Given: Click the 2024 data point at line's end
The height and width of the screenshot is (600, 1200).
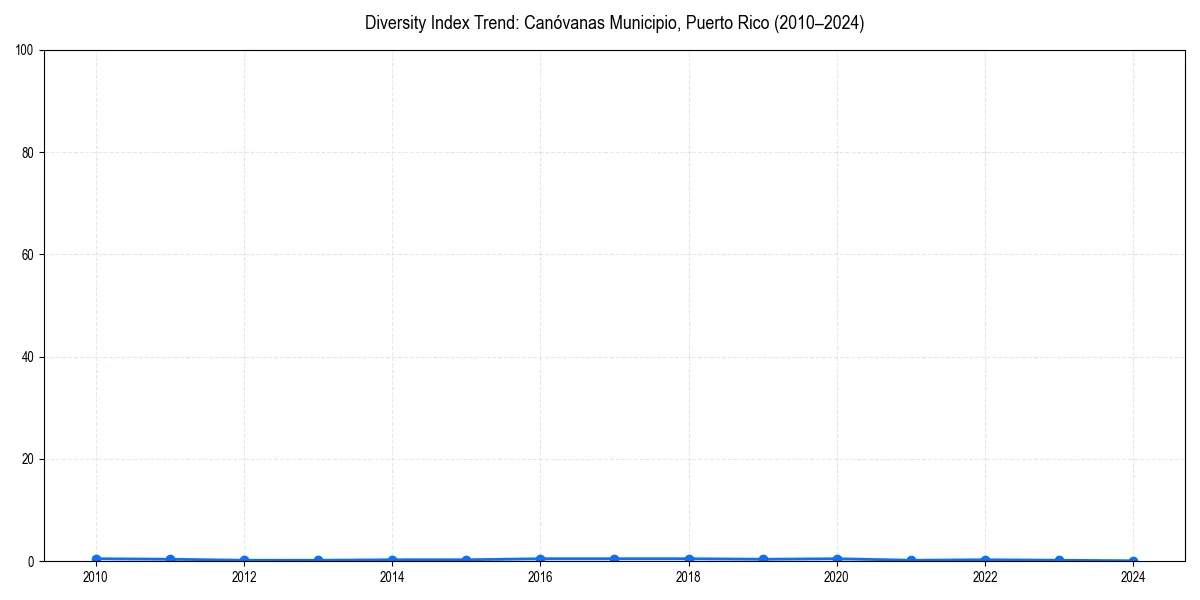Looking at the screenshot, I should [x=1132, y=559].
